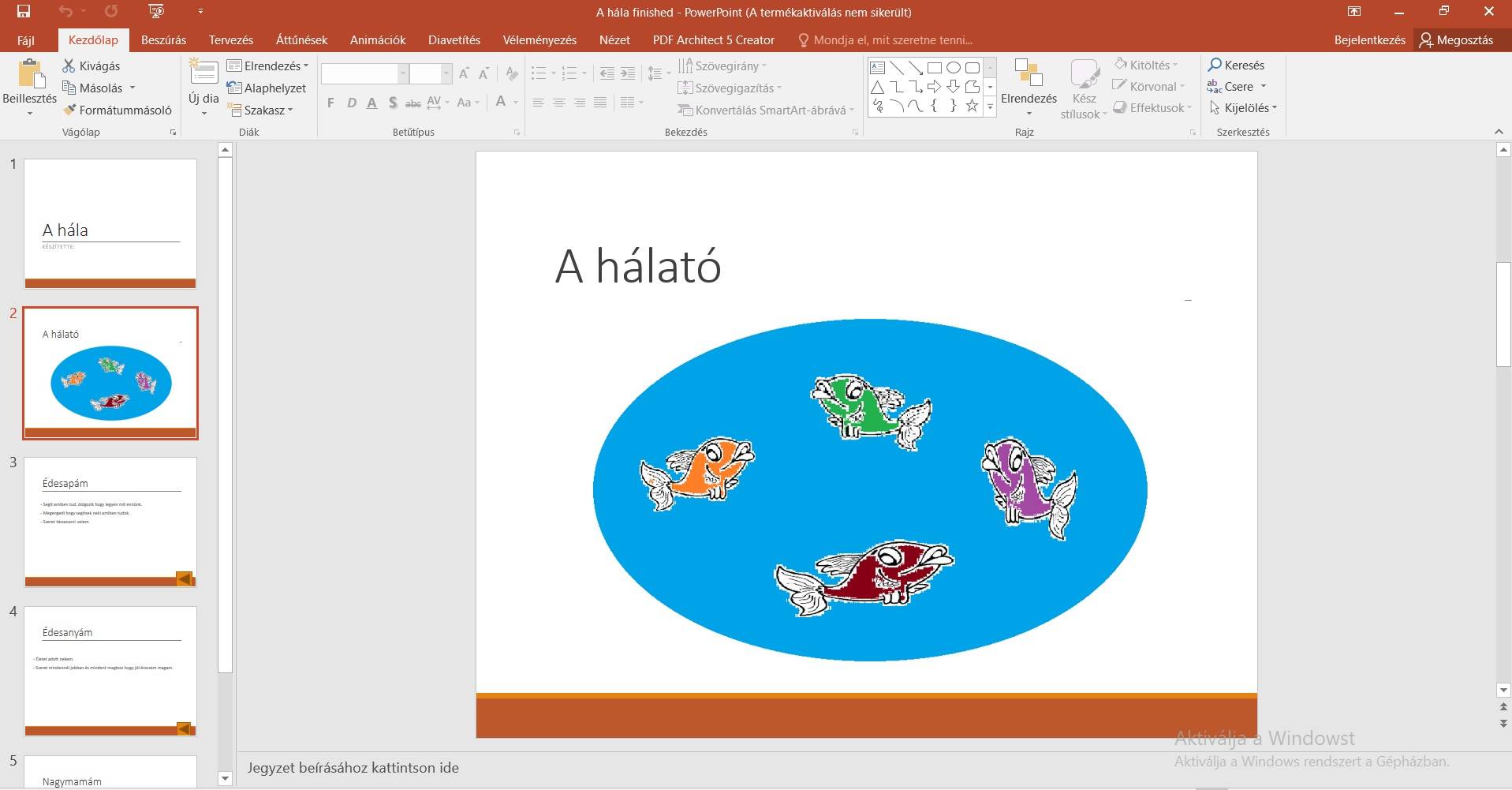This screenshot has height=790, width=1512.
Task: Switch to Beszúrás tab
Action: 163,39
